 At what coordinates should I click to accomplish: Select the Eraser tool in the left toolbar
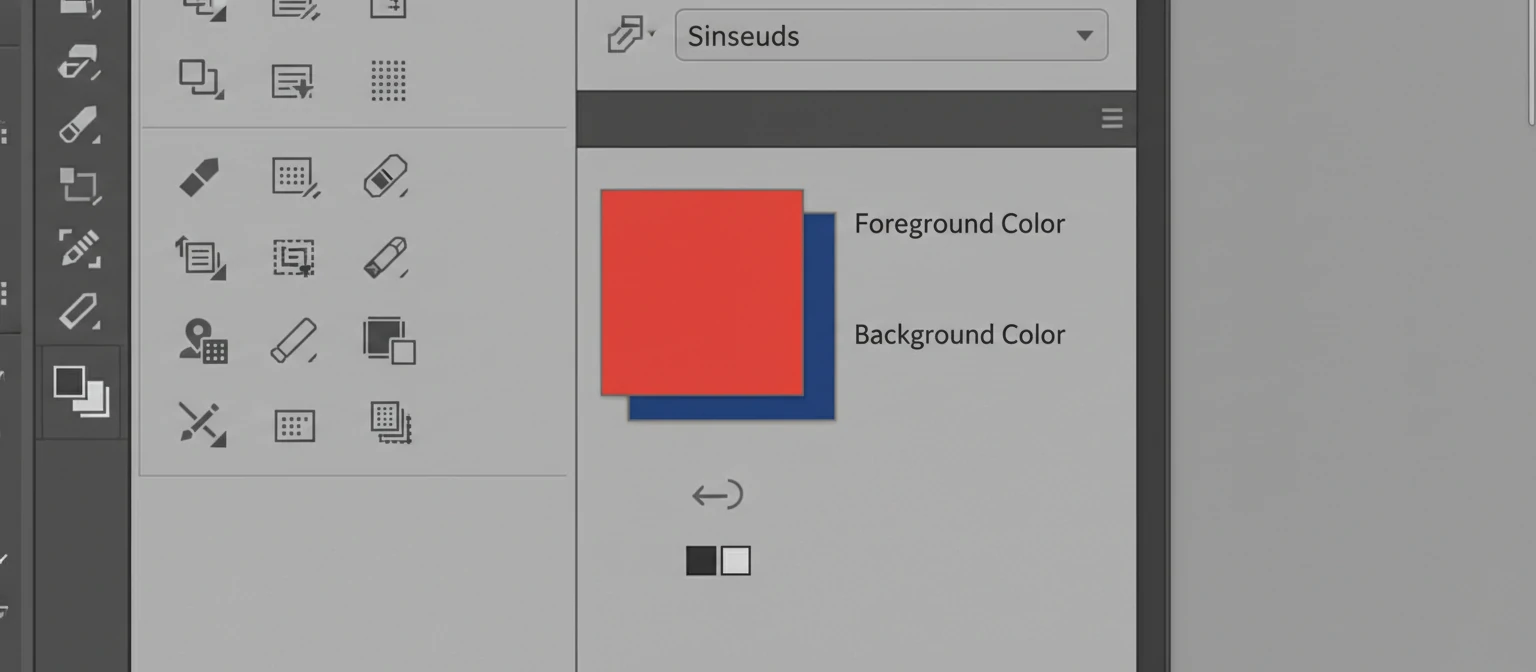80,127
